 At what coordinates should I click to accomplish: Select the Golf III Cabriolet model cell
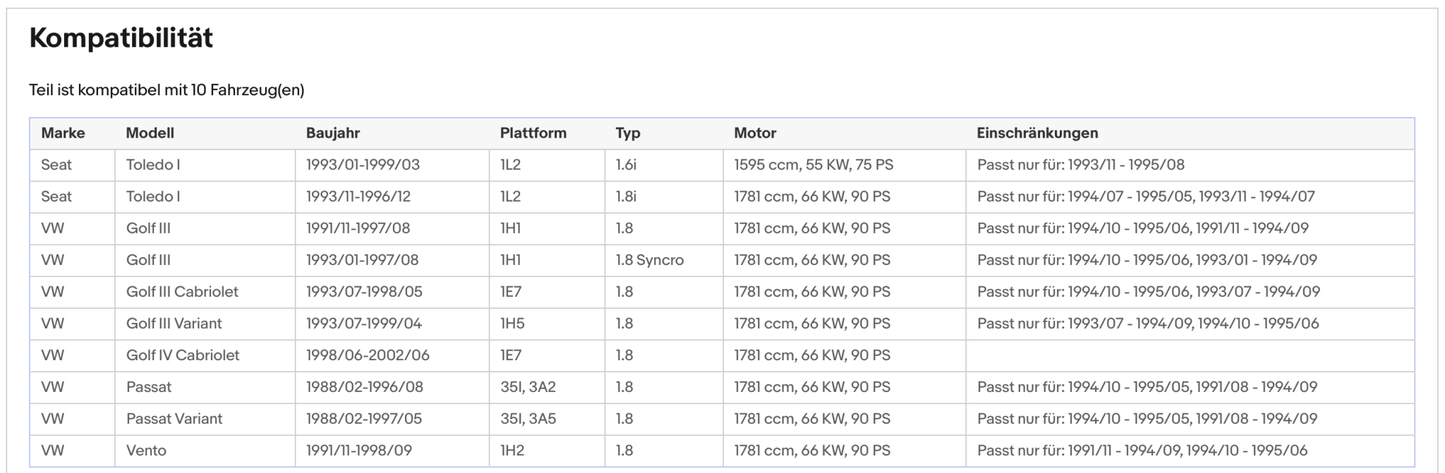[182, 292]
